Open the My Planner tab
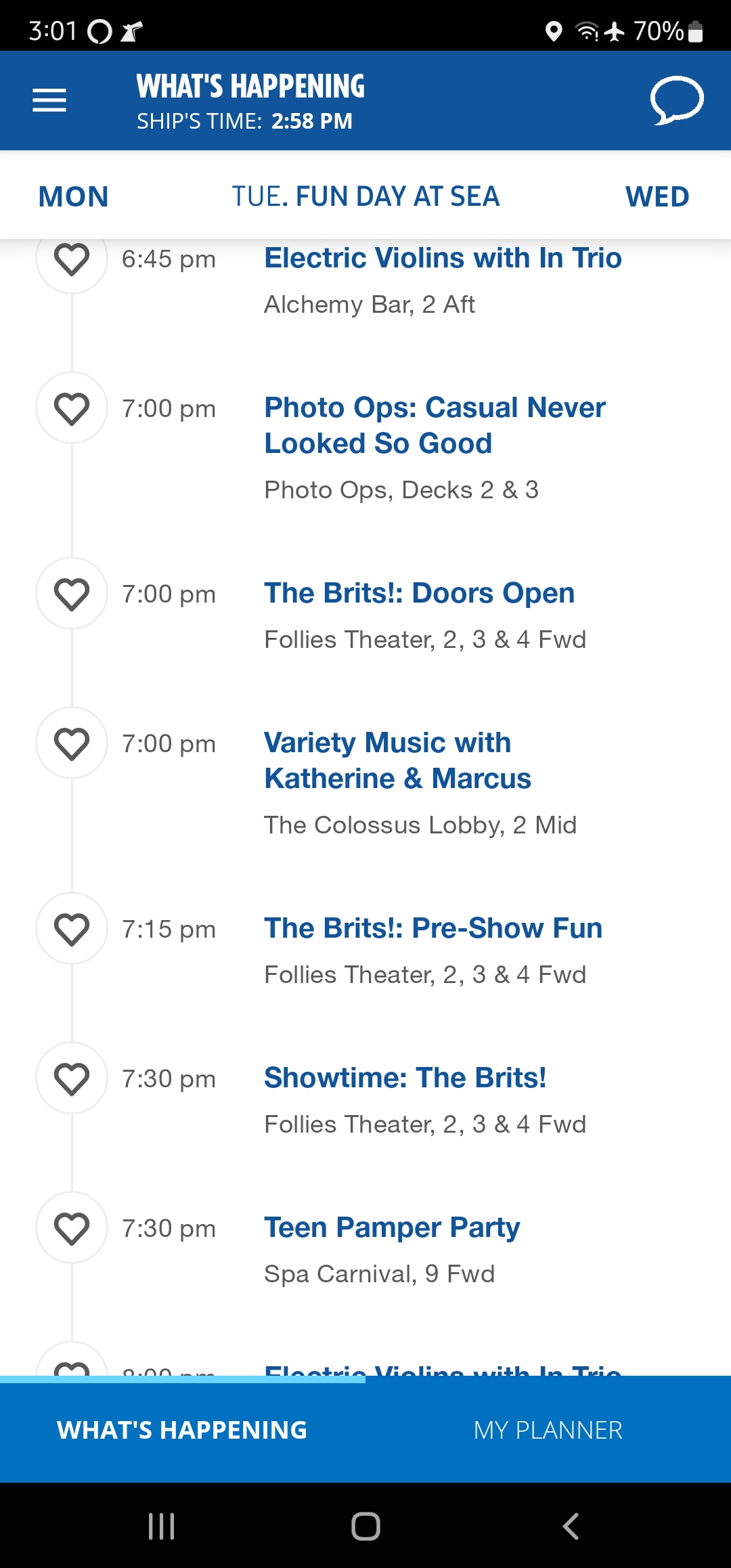The height and width of the screenshot is (1568, 731). pyautogui.click(x=548, y=1430)
